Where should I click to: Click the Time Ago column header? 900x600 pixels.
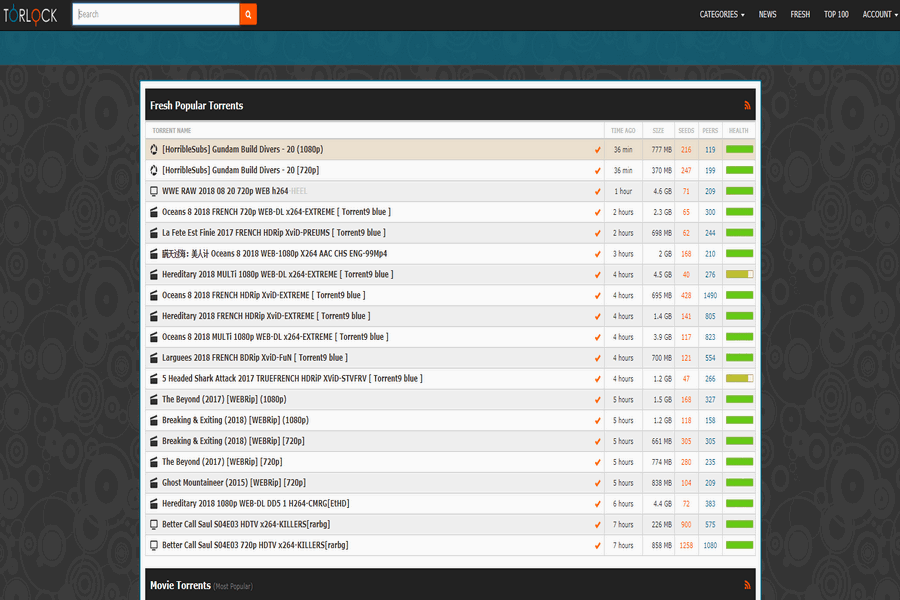pyautogui.click(x=623, y=130)
